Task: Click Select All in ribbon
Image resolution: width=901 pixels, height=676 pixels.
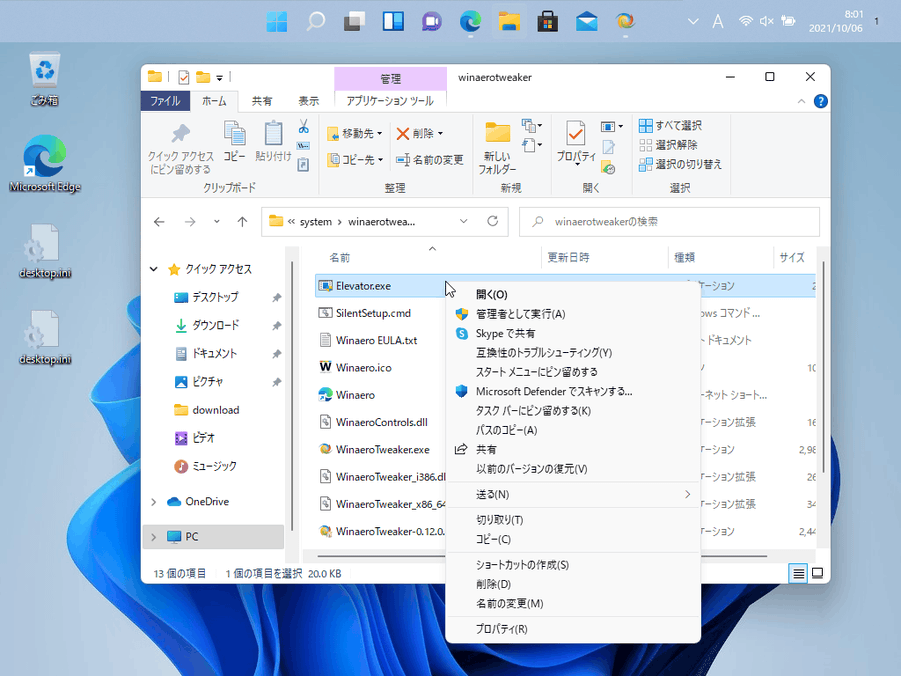Action: coord(670,125)
